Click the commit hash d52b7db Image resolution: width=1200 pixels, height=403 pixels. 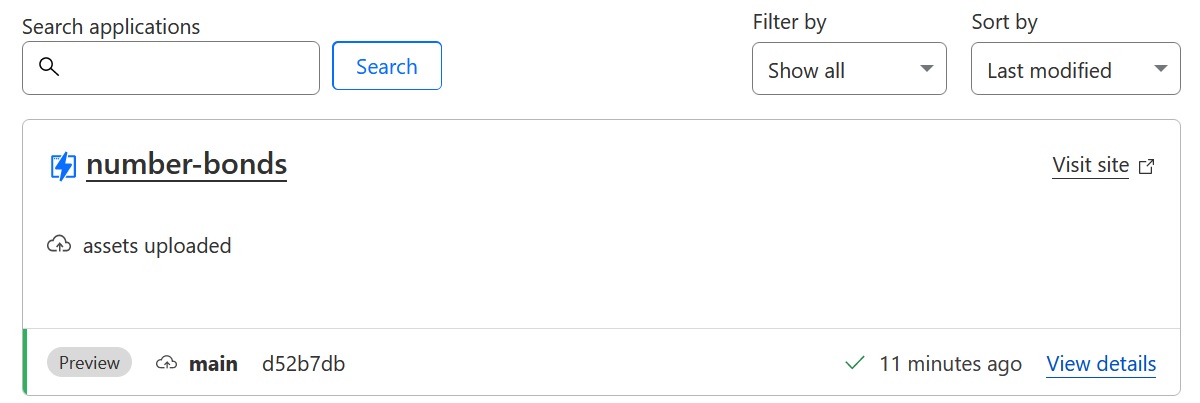tap(304, 364)
